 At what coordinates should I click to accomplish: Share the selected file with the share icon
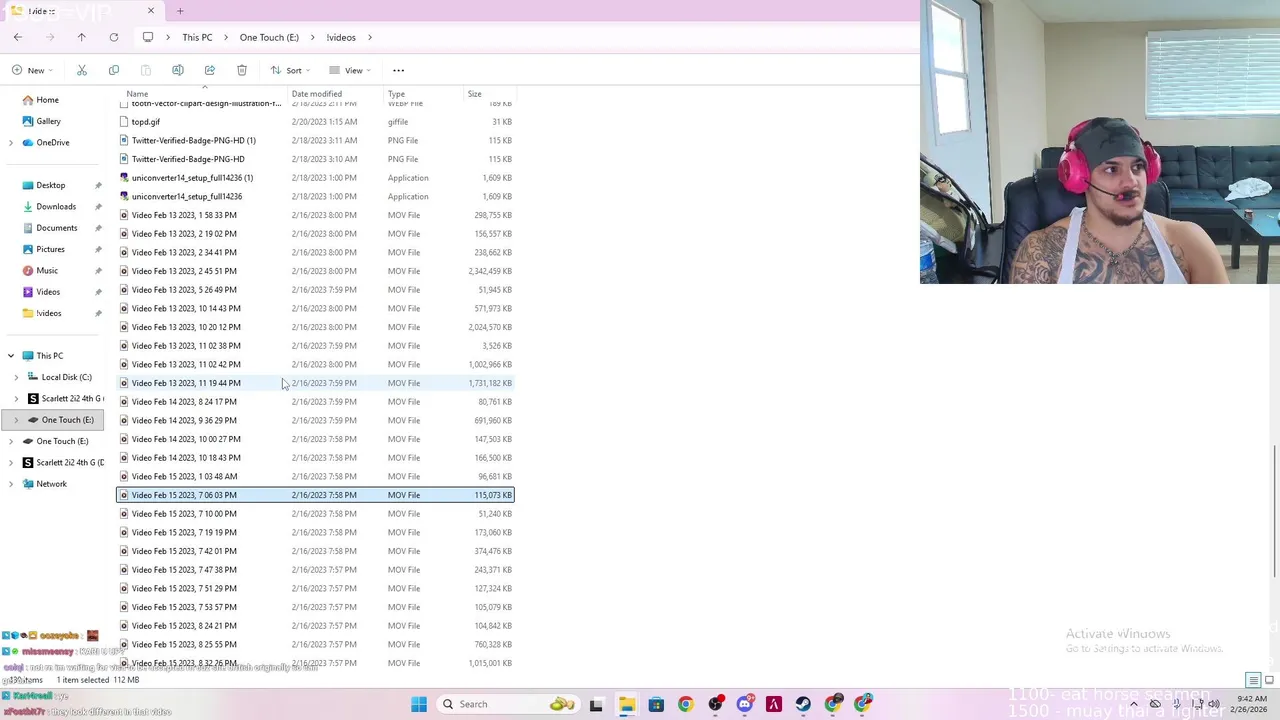[210, 70]
